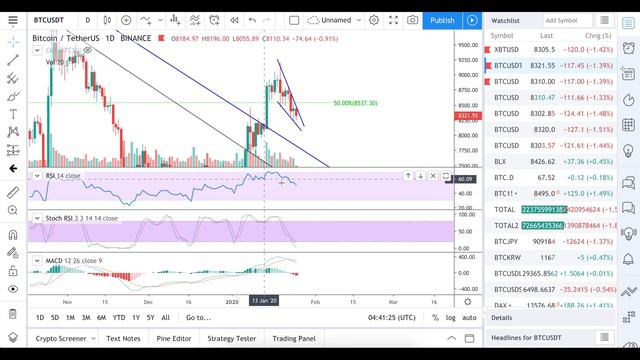
Task: Click the redo arrow
Action: click(266, 20)
